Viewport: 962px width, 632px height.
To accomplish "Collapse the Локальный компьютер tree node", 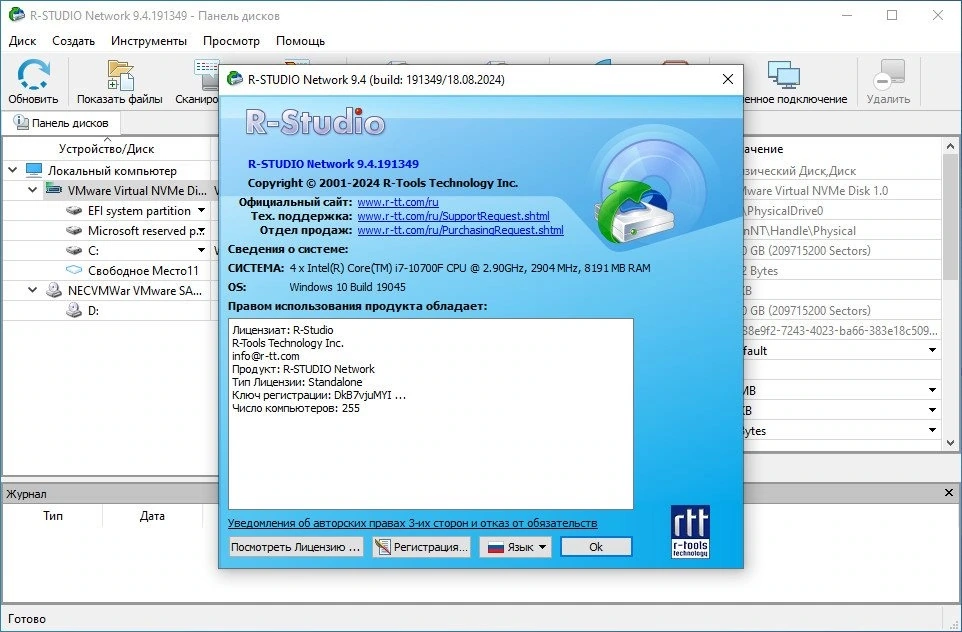I will 13,170.
